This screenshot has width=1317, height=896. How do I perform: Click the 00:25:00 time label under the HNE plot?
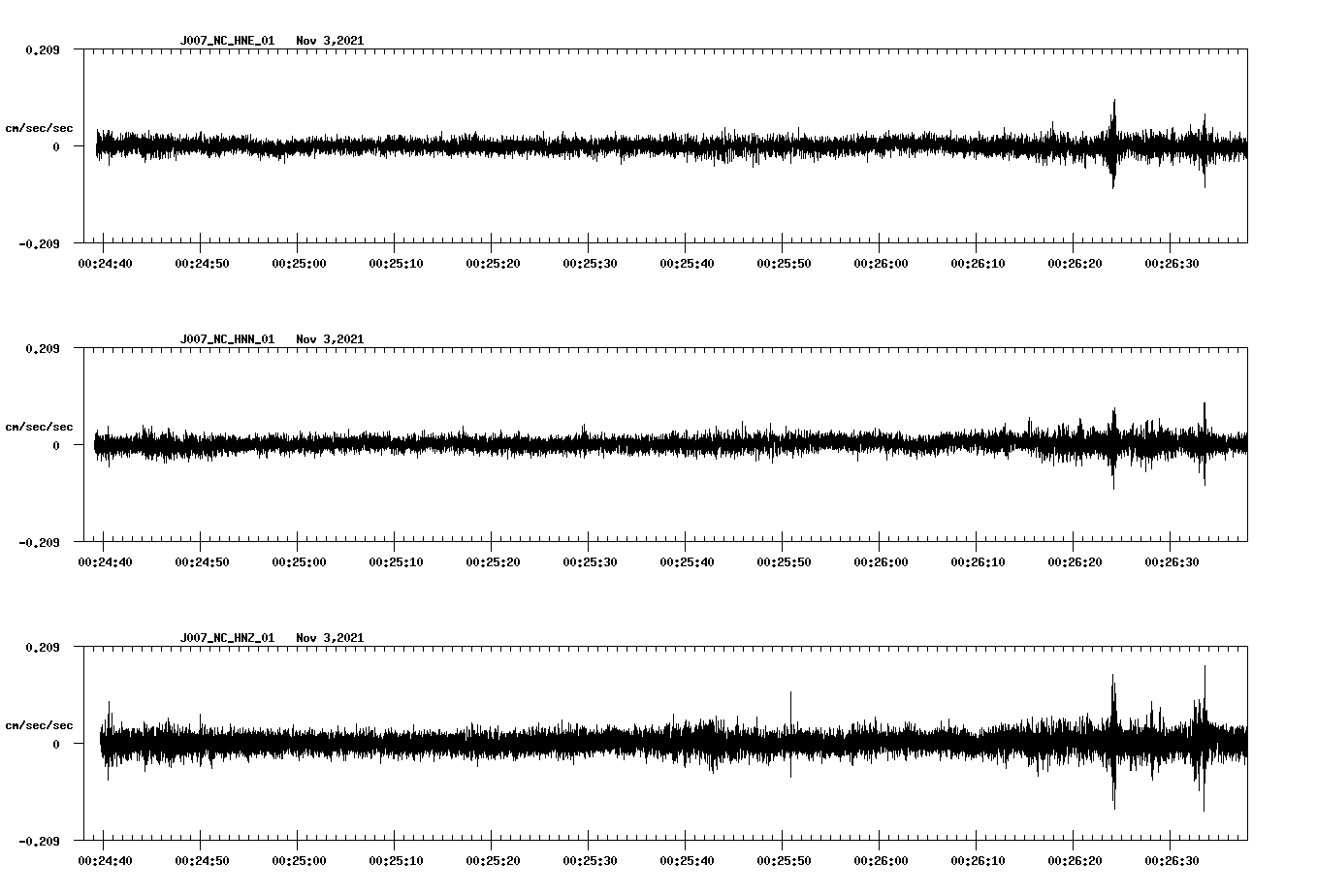(x=299, y=263)
